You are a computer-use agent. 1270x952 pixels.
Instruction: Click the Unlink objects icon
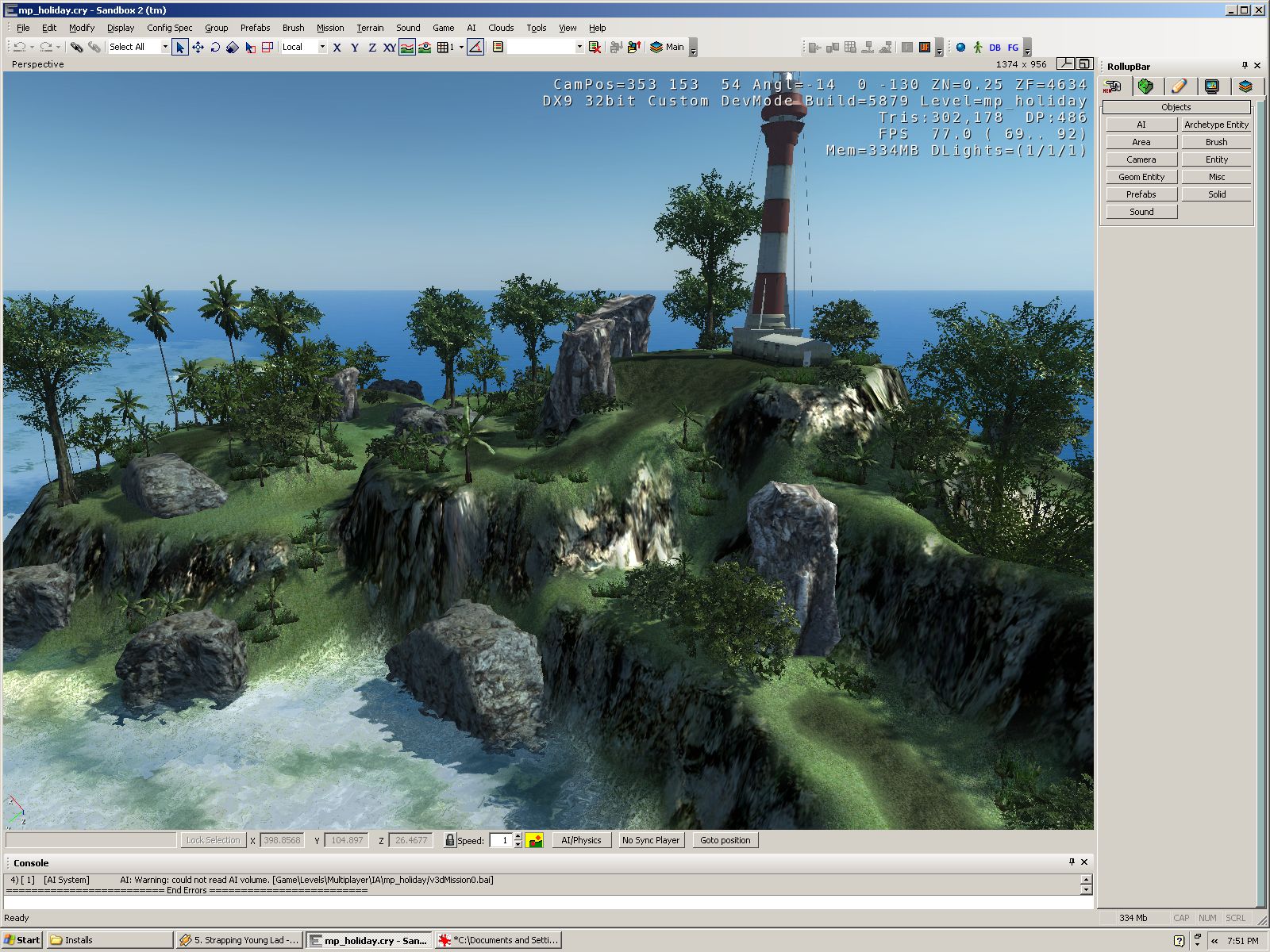point(94,47)
